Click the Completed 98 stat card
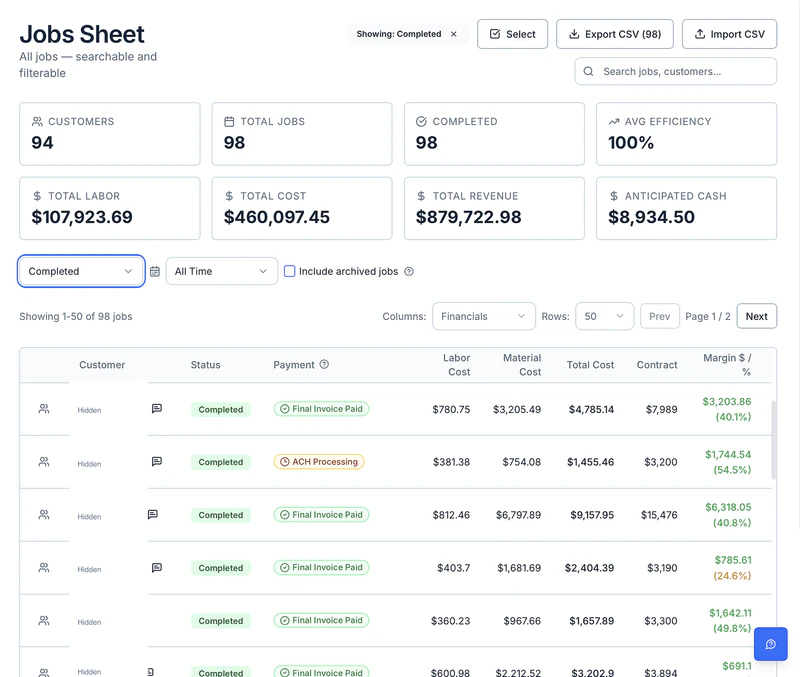This screenshot has width=800, height=677. pyautogui.click(x=494, y=134)
